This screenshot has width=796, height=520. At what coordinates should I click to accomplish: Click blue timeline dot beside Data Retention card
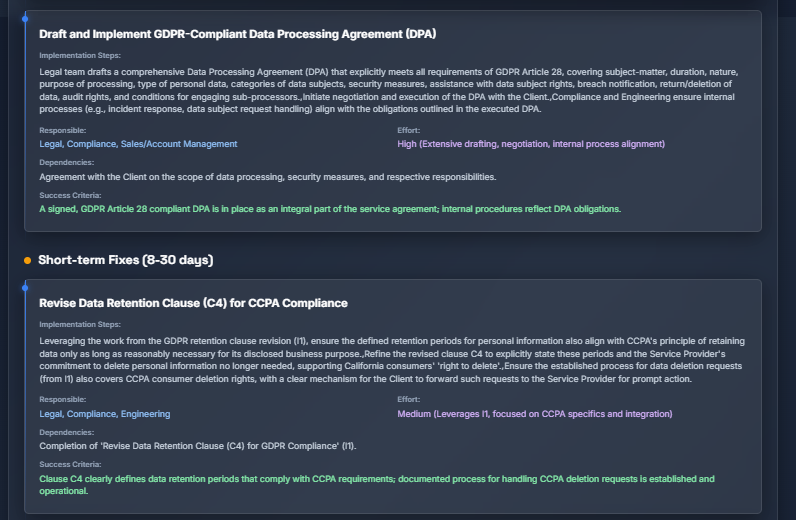(25, 288)
